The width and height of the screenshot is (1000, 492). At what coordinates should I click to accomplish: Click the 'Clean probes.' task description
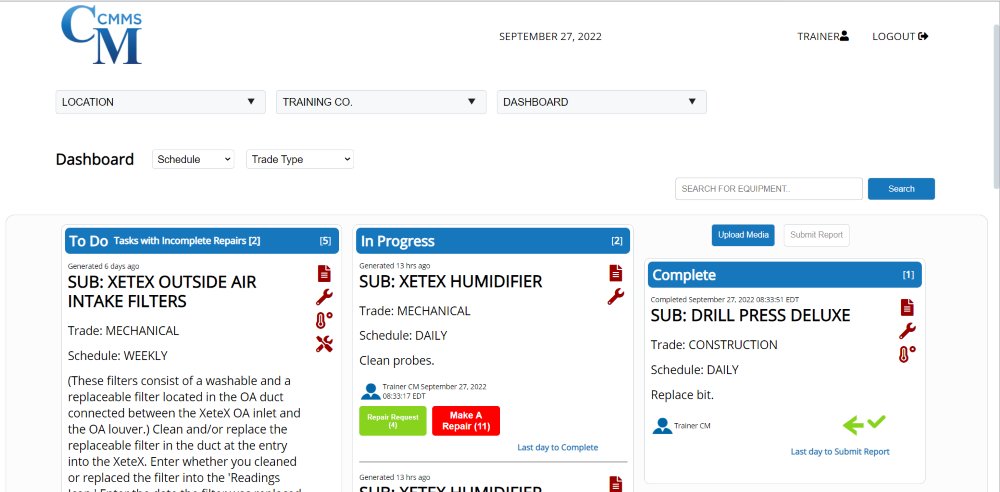tap(397, 361)
